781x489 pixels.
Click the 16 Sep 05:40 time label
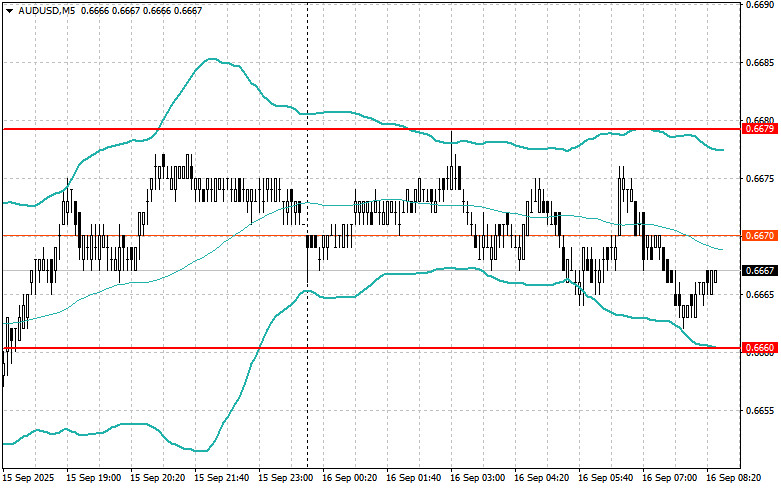coord(605,478)
